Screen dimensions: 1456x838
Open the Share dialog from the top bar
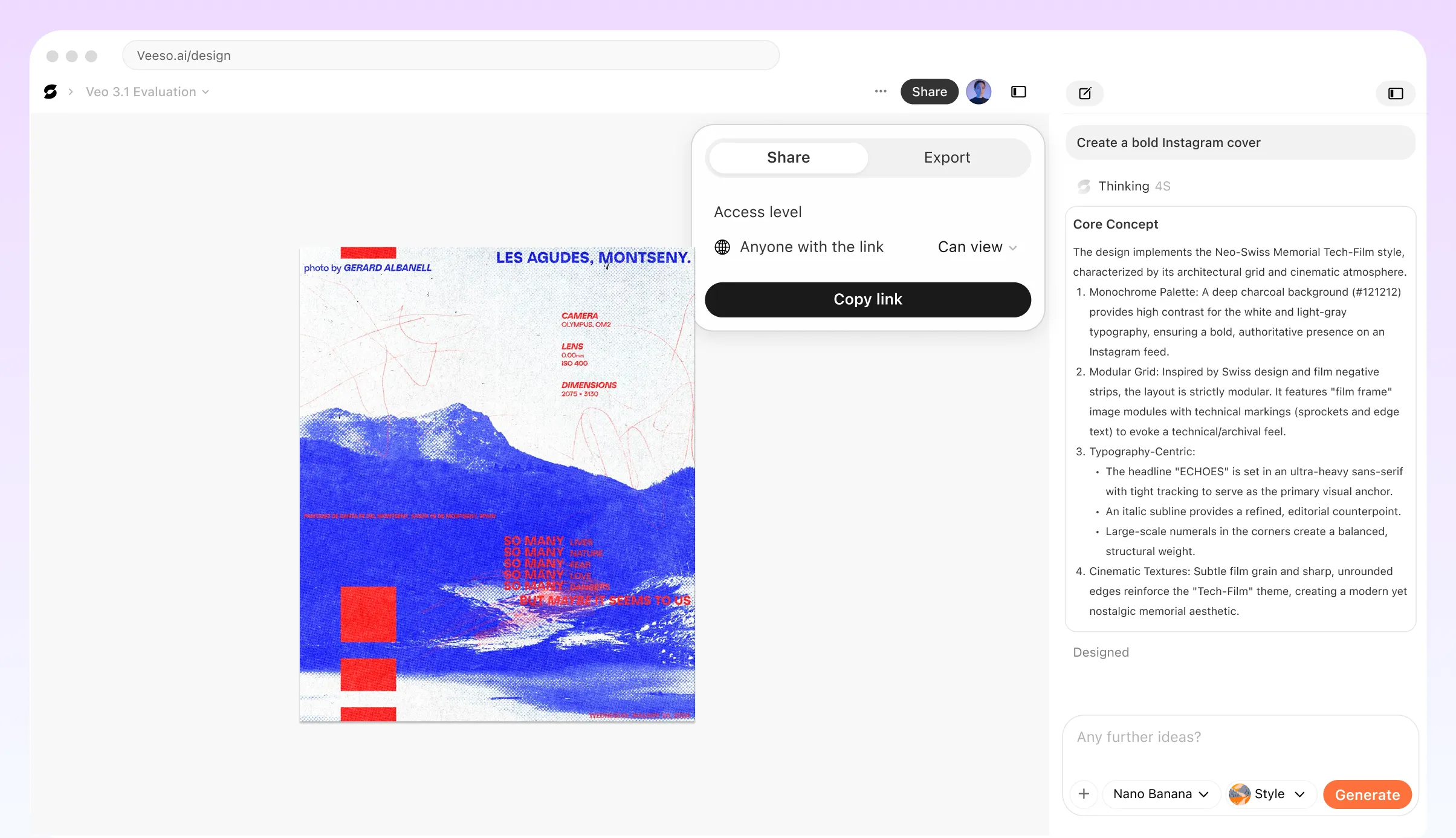pos(929,91)
